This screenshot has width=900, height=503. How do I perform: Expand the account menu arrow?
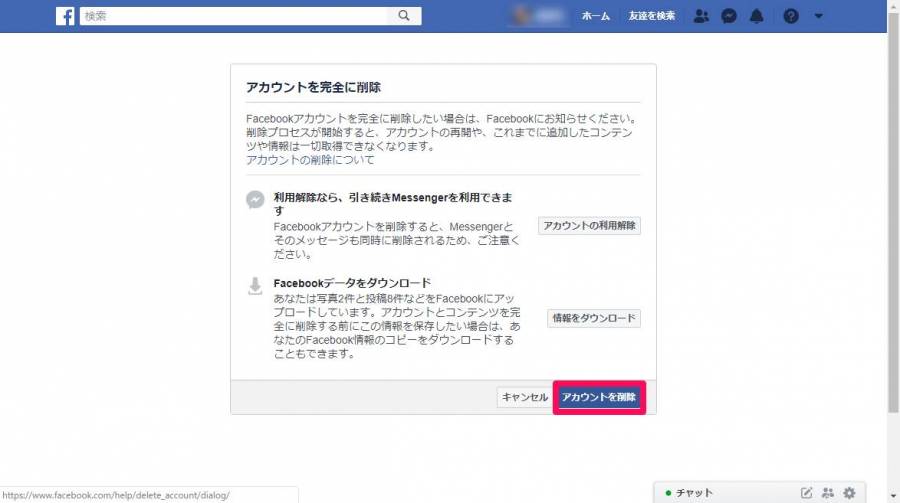pyautogui.click(x=818, y=16)
